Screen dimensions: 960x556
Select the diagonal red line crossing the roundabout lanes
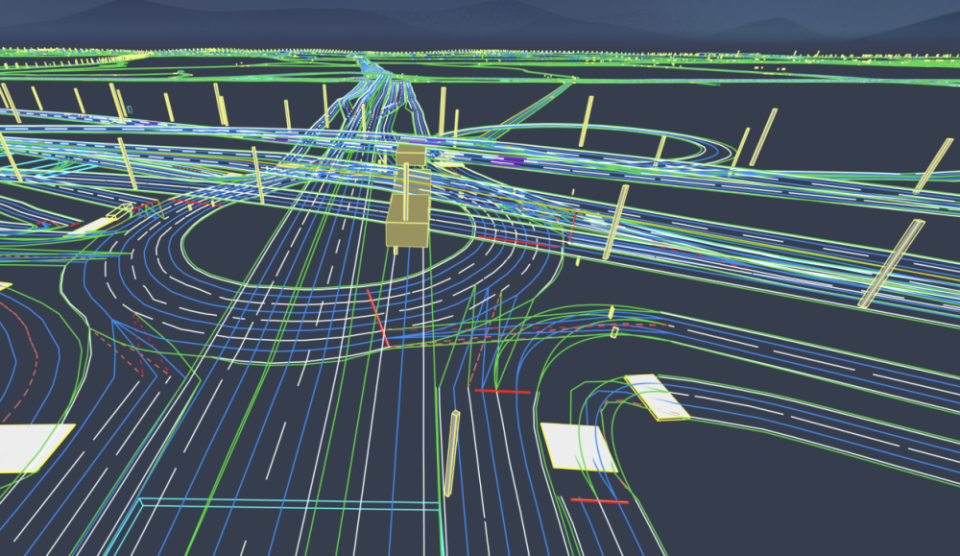click(378, 318)
